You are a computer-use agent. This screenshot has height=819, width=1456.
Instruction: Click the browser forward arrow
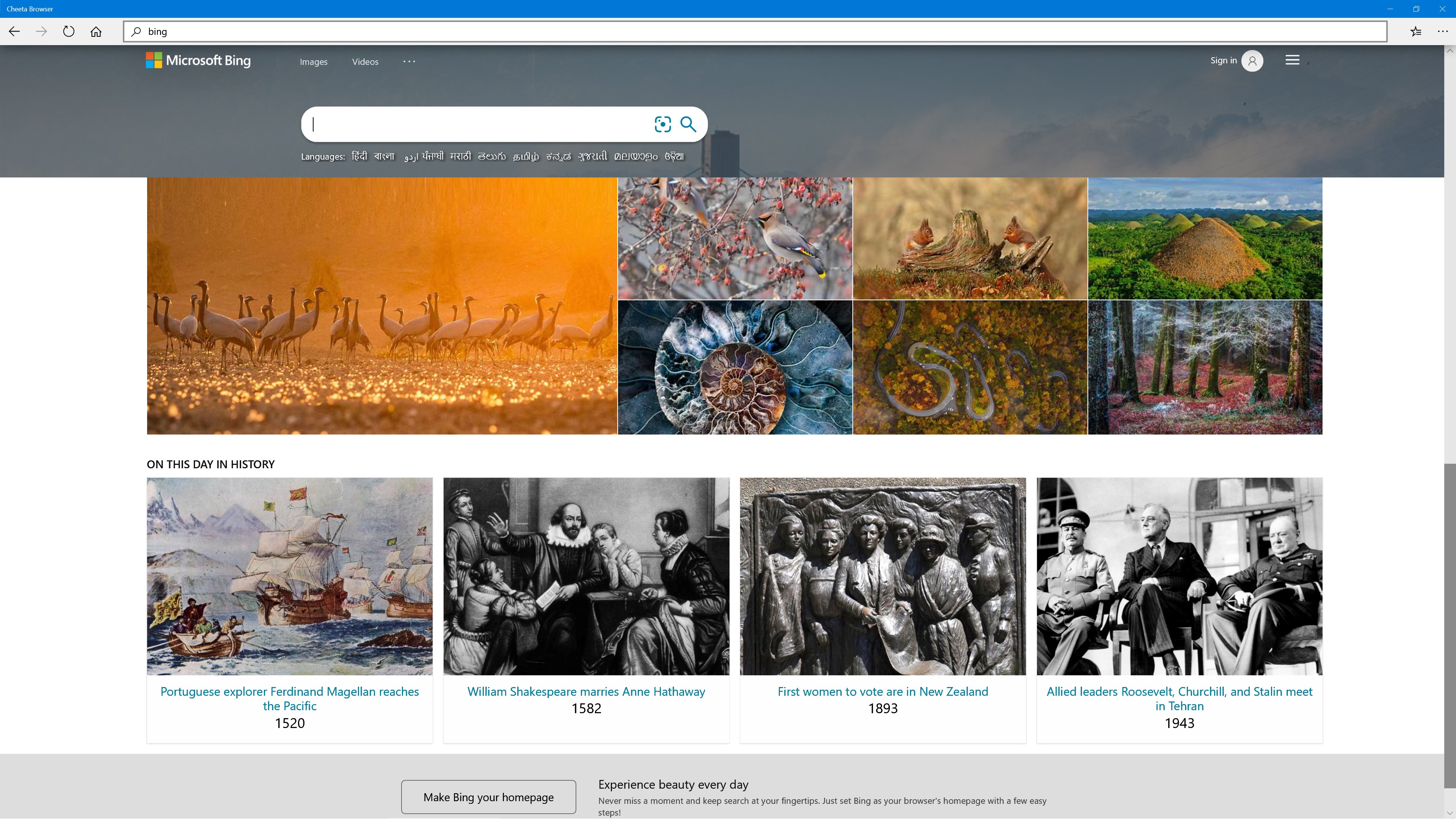tap(41, 31)
